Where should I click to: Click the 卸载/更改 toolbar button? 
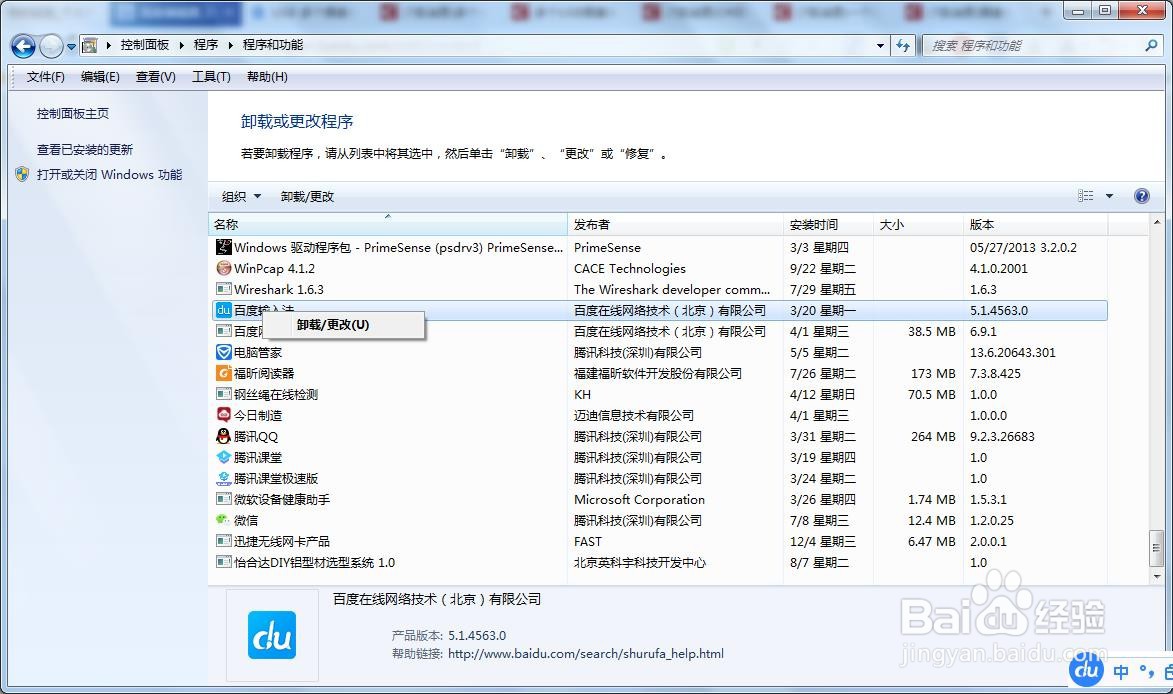pos(307,196)
